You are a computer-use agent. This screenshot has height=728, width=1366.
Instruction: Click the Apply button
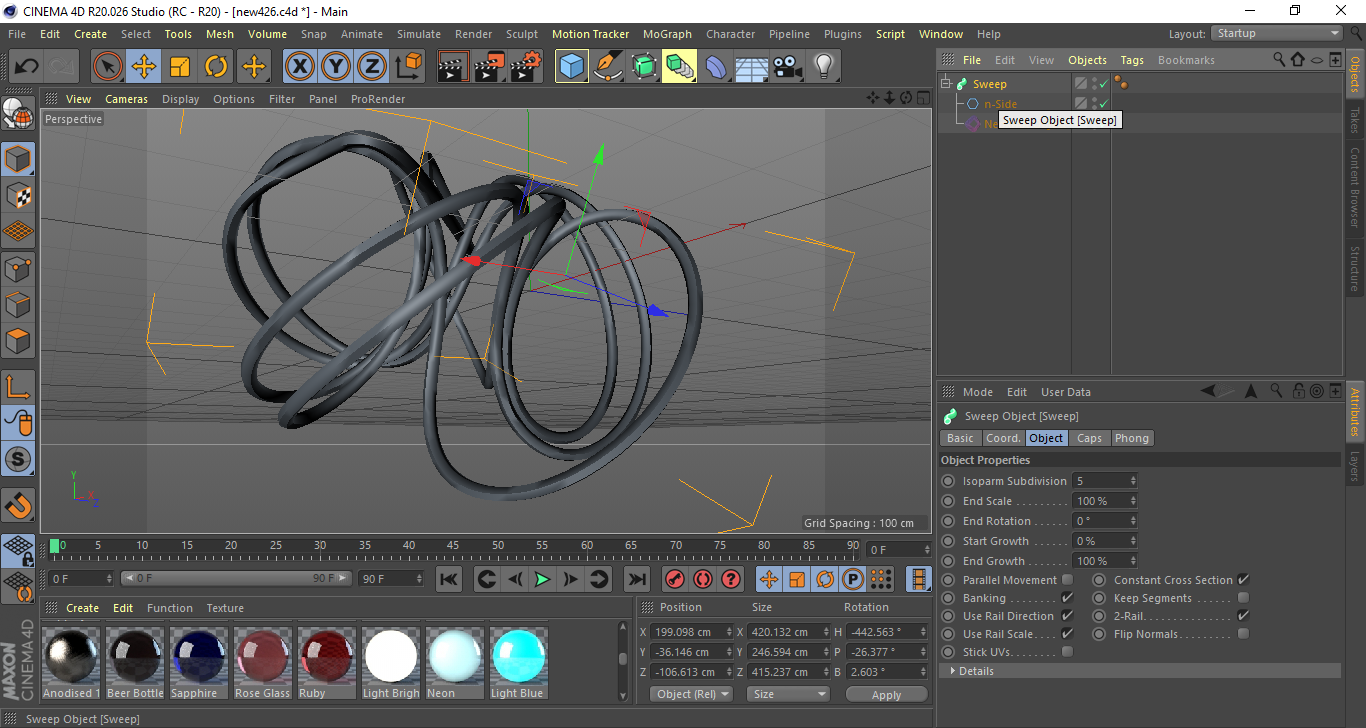[x=886, y=694]
